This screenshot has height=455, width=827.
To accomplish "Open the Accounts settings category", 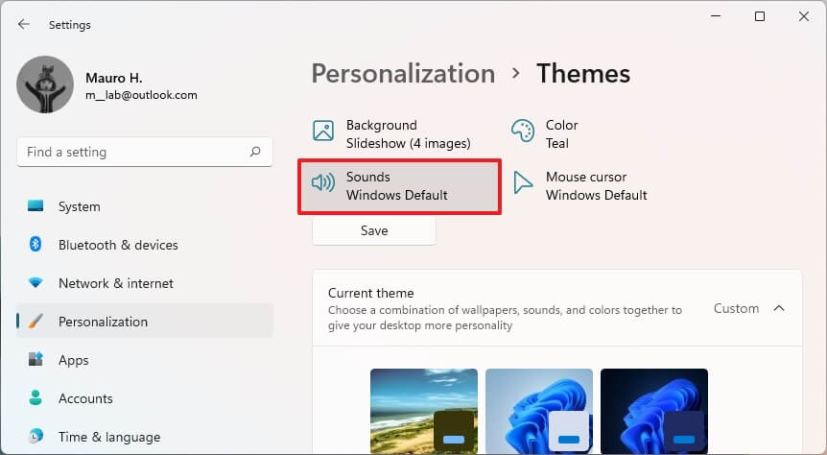I will (x=145, y=399).
